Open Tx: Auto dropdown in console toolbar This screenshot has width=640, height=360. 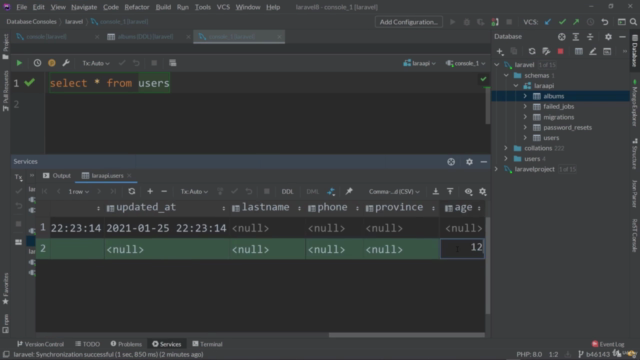96,63
